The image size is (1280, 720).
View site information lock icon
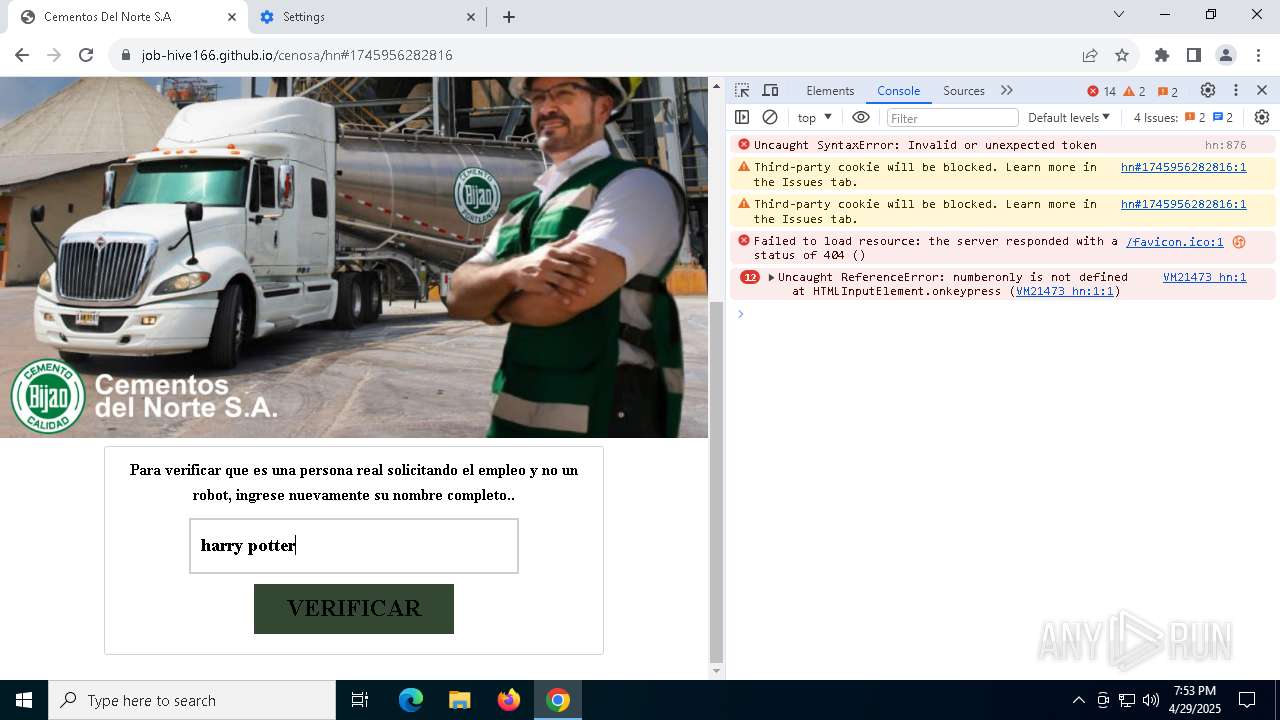click(125, 55)
